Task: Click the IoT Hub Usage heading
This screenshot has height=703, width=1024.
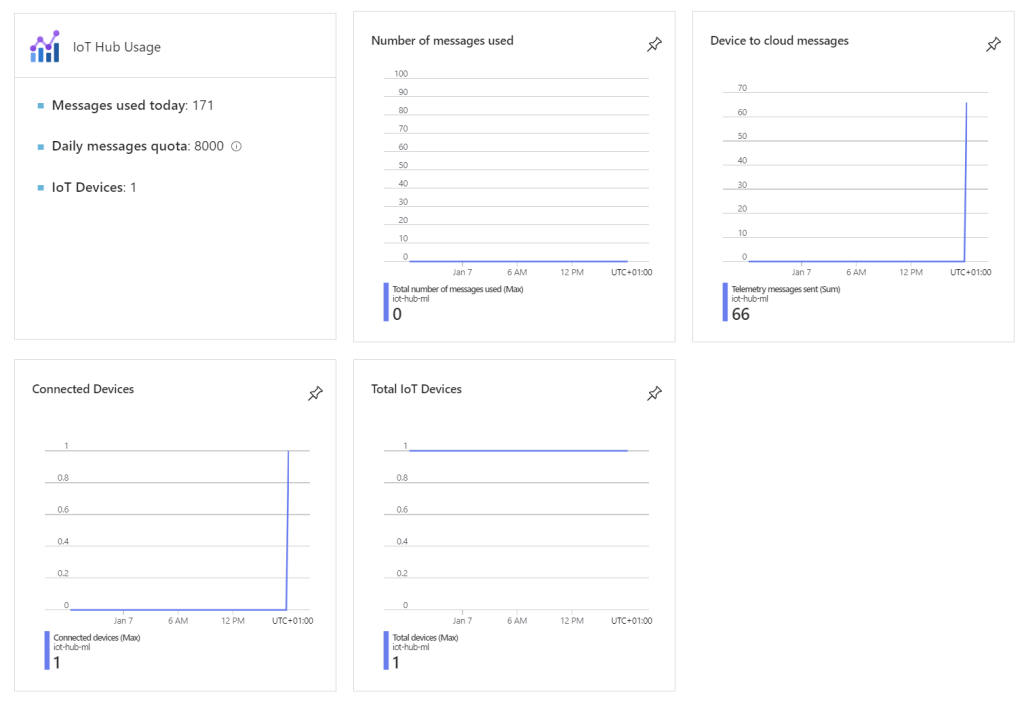Action: (117, 47)
